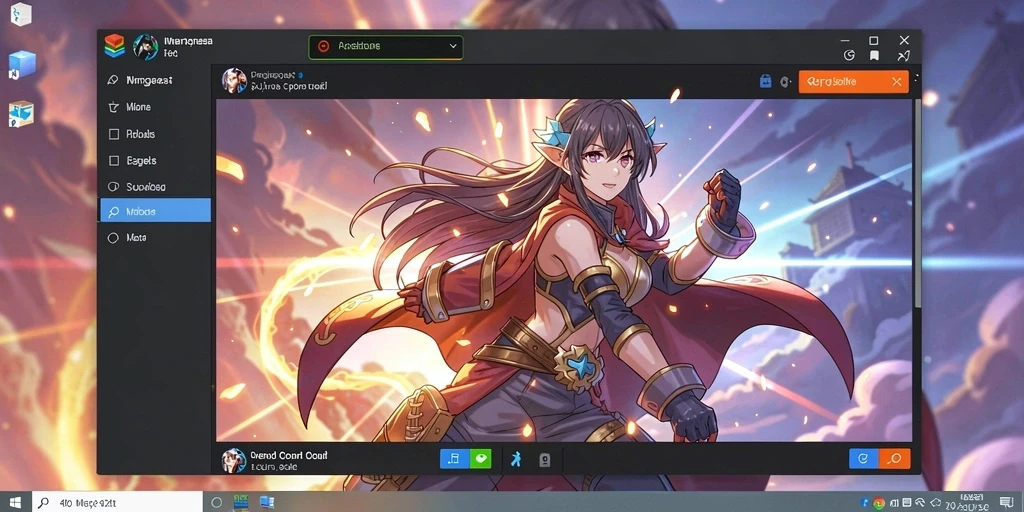
Task: Open the notification center icon on taskbar
Action: click(1006, 502)
